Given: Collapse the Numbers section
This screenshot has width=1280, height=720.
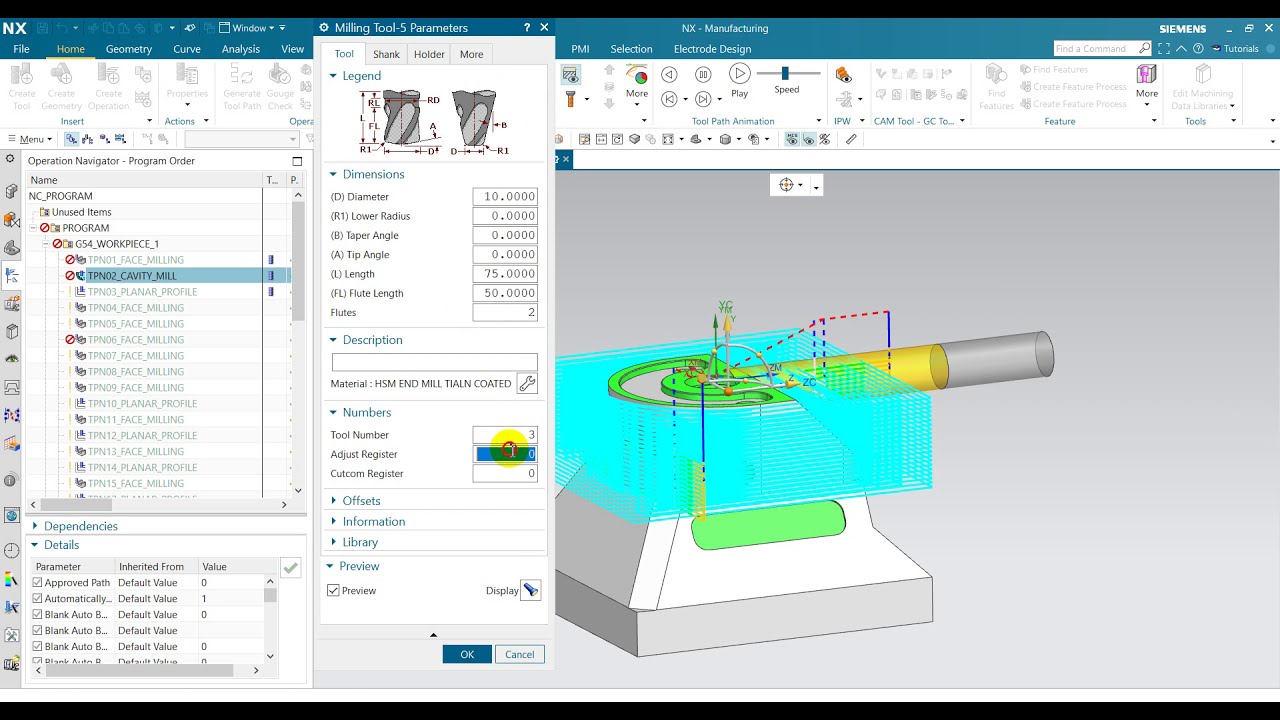Looking at the screenshot, I should [x=334, y=412].
